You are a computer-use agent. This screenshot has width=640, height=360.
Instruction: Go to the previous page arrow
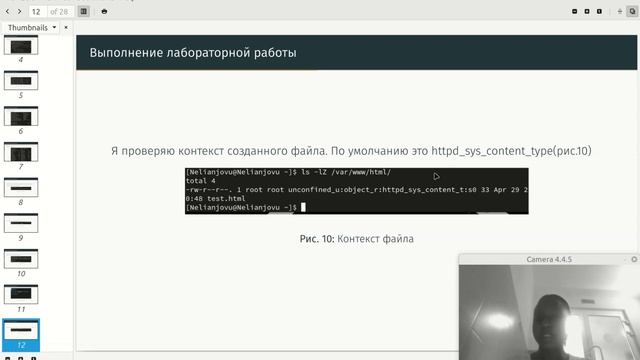click(x=7, y=11)
